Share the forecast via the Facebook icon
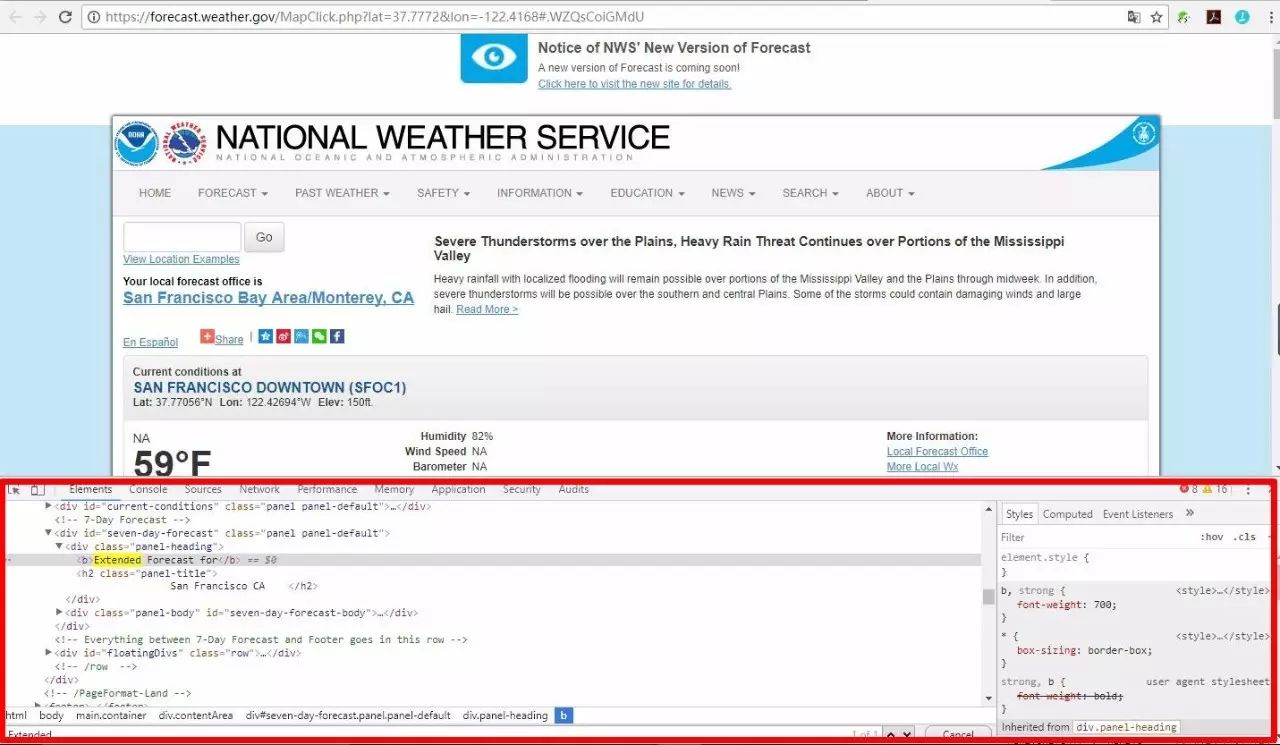The width and height of the screenshot is (1280, 745). [337, 337]
